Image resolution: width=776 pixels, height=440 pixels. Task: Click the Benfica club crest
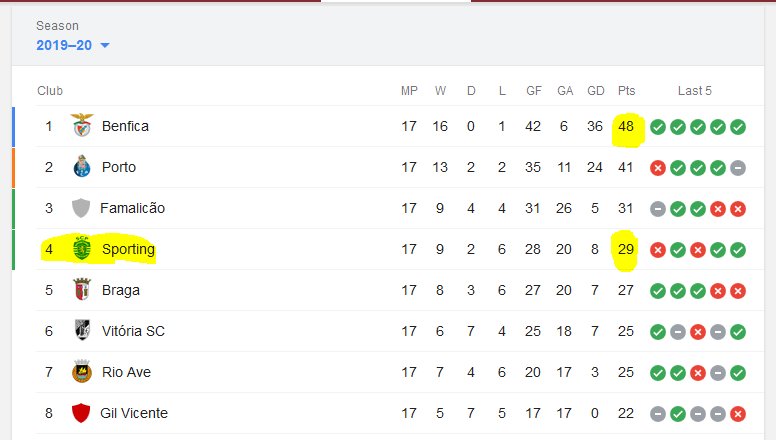point(82,125)
